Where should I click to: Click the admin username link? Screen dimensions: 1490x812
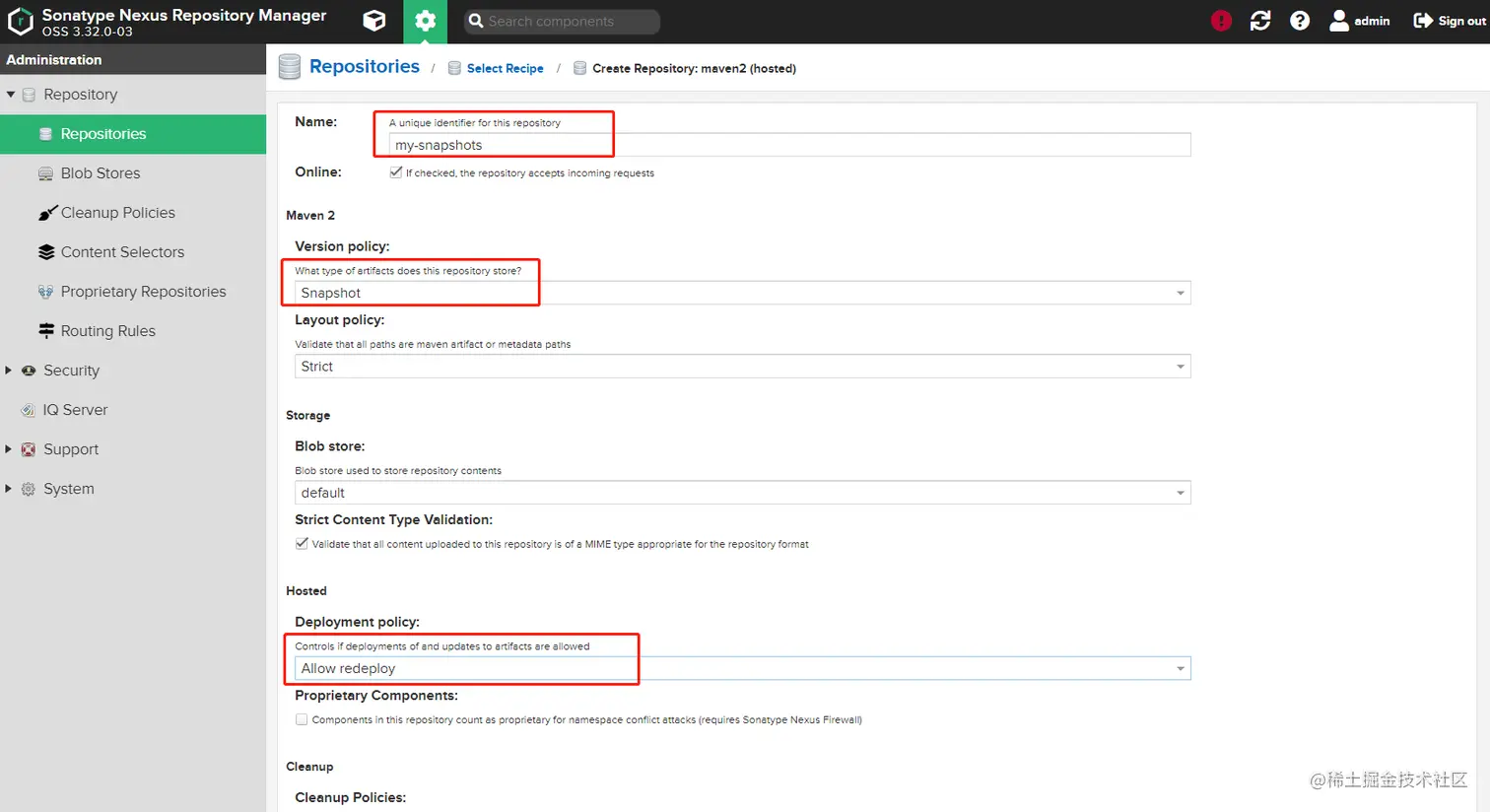(x=1372, y=21)
